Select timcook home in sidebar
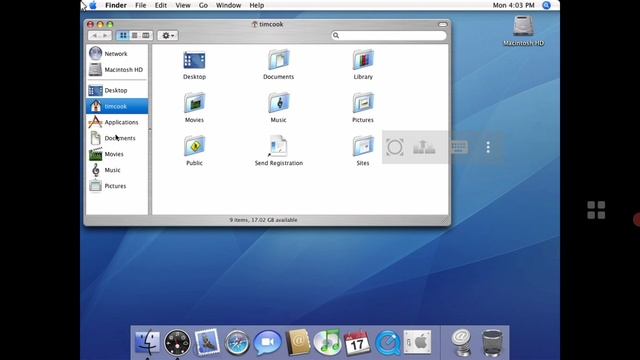Image resolution: width=640 pixels, height=360 pixels. (x=117, y=106)
